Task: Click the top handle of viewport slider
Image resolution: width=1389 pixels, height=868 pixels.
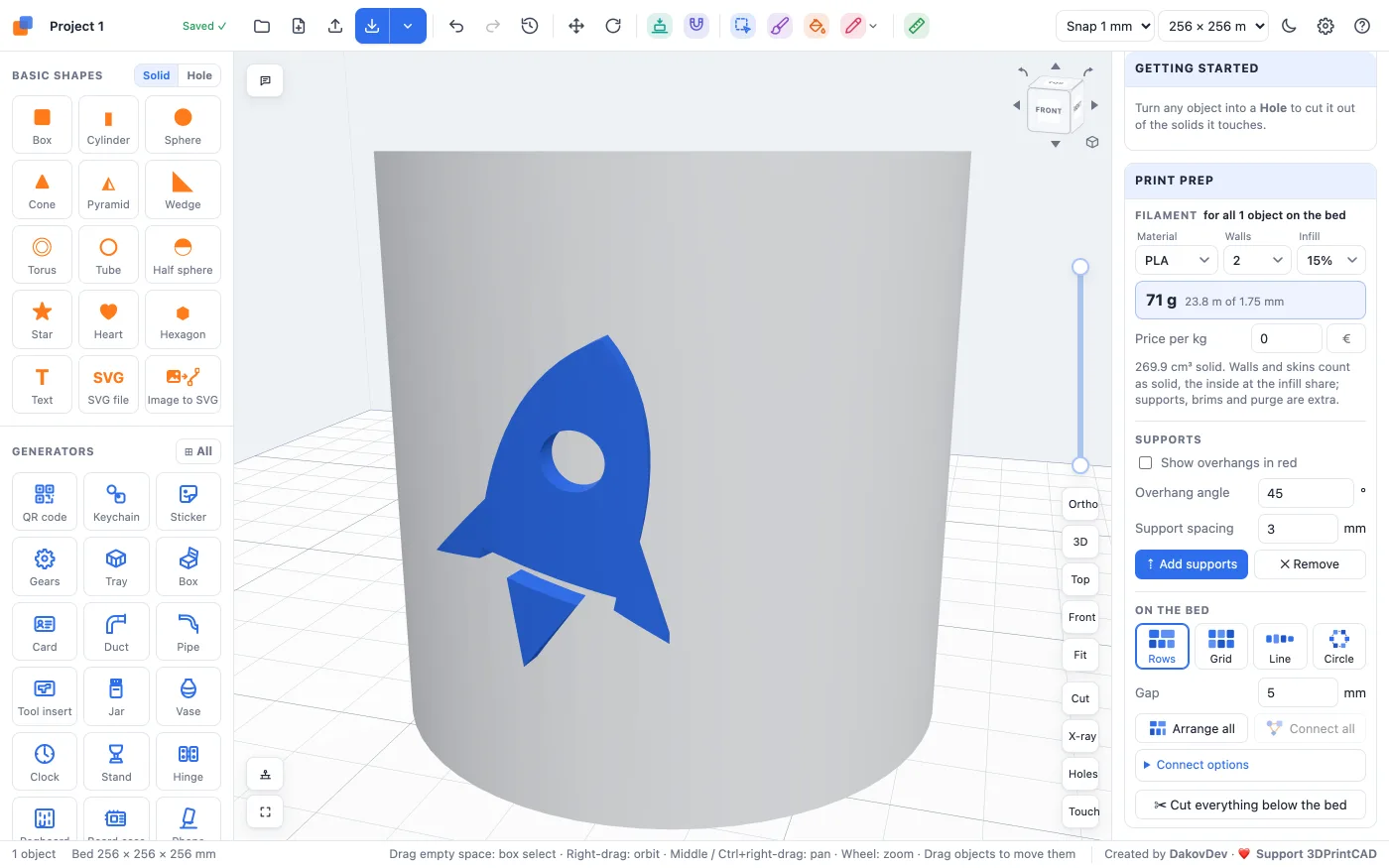Action: [1080, 267]
